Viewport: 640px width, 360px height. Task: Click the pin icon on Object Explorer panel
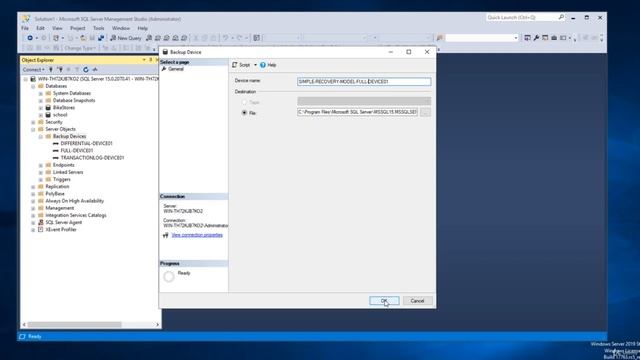coord(150,60)
